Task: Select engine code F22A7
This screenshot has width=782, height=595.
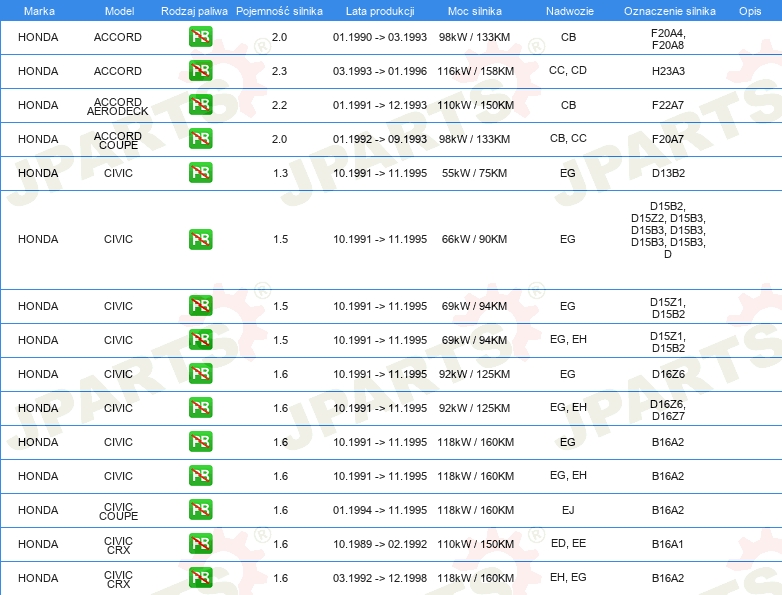Action: click(x=668, y=105)
